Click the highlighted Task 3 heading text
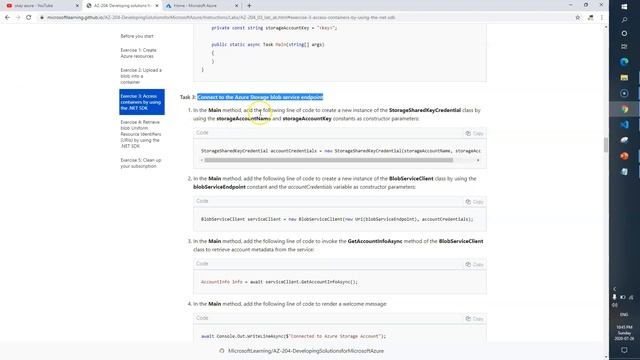This screenshot has height=360, width=640. click(260, 97)
